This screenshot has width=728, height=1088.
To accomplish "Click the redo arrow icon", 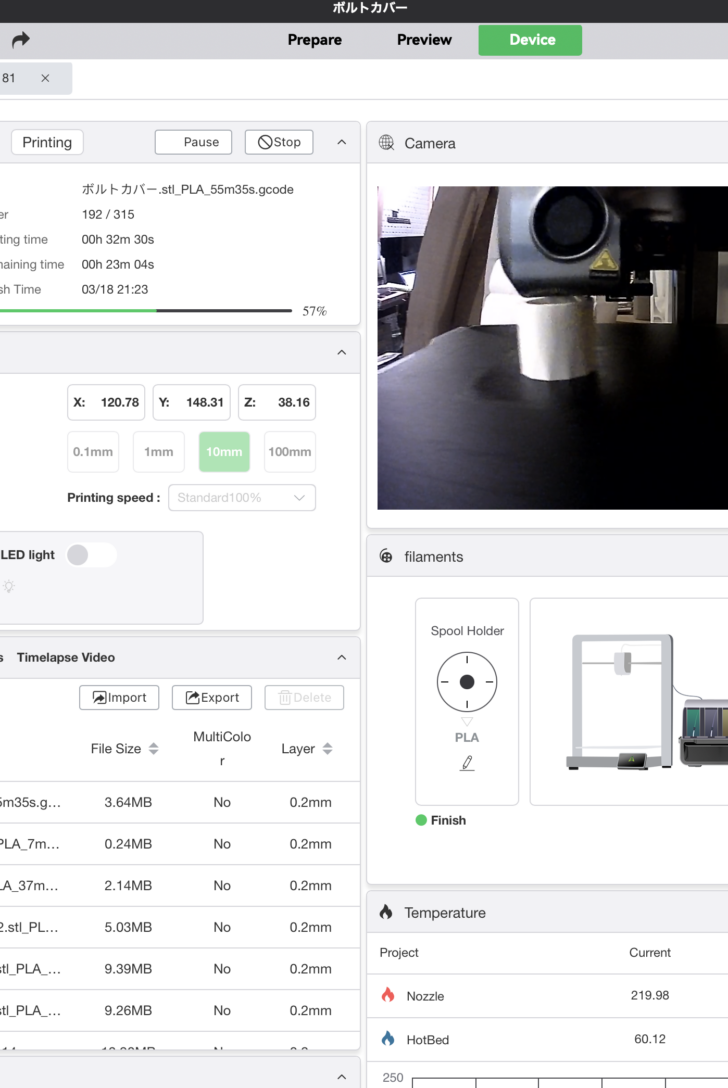I will [x=21, y=40].
